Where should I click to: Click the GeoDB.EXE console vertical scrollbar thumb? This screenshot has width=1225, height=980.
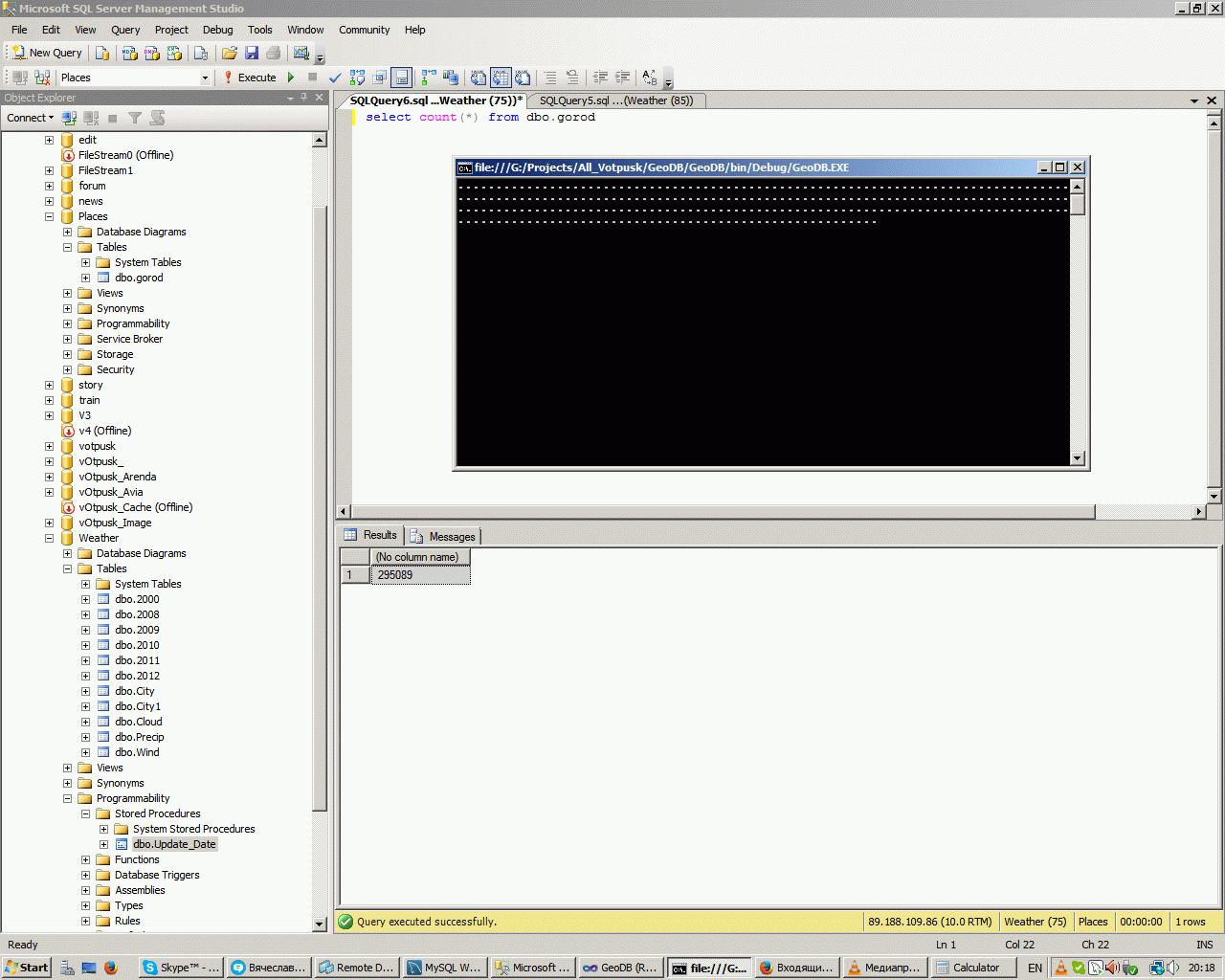1077,204
